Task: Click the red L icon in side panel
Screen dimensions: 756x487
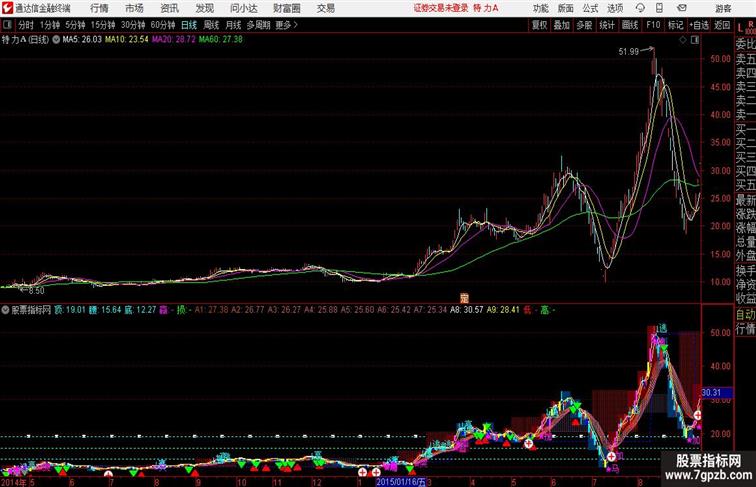Action: (740, 28)
